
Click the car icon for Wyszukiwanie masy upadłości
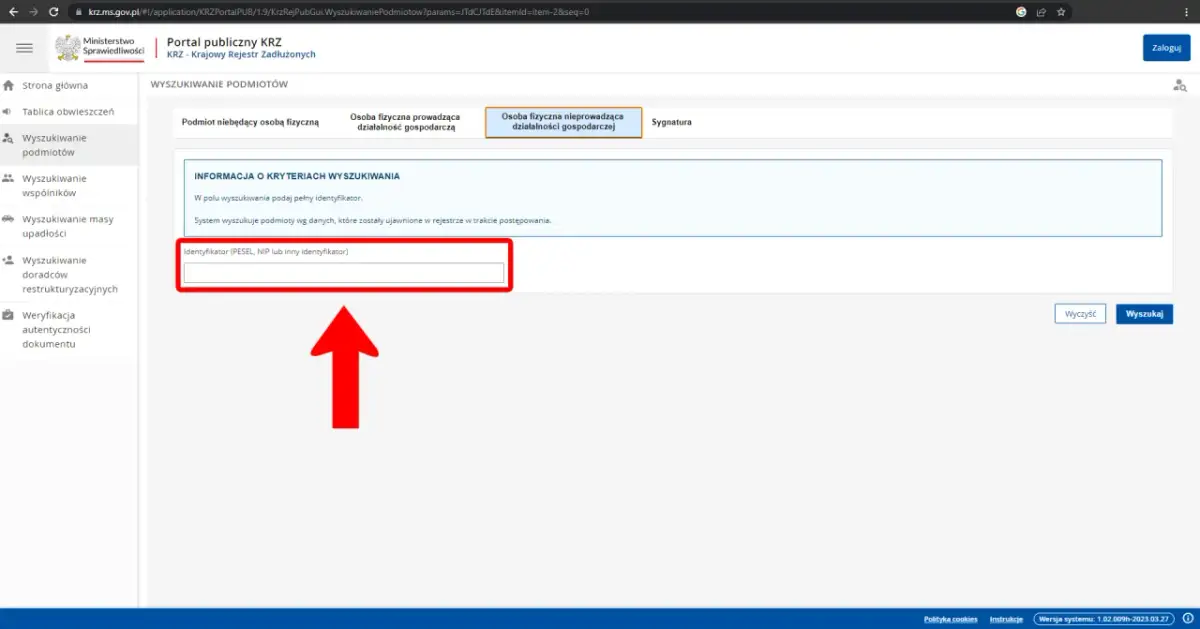9,219
